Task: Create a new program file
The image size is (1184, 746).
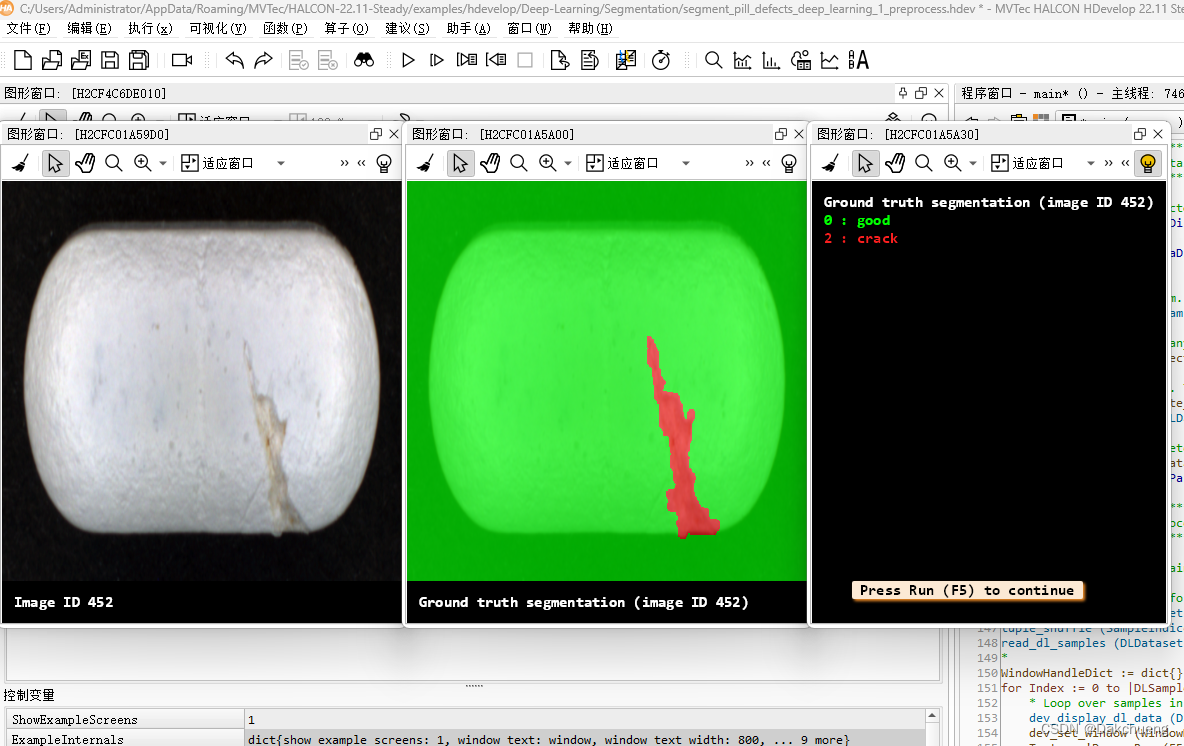Action: [23, 60]
